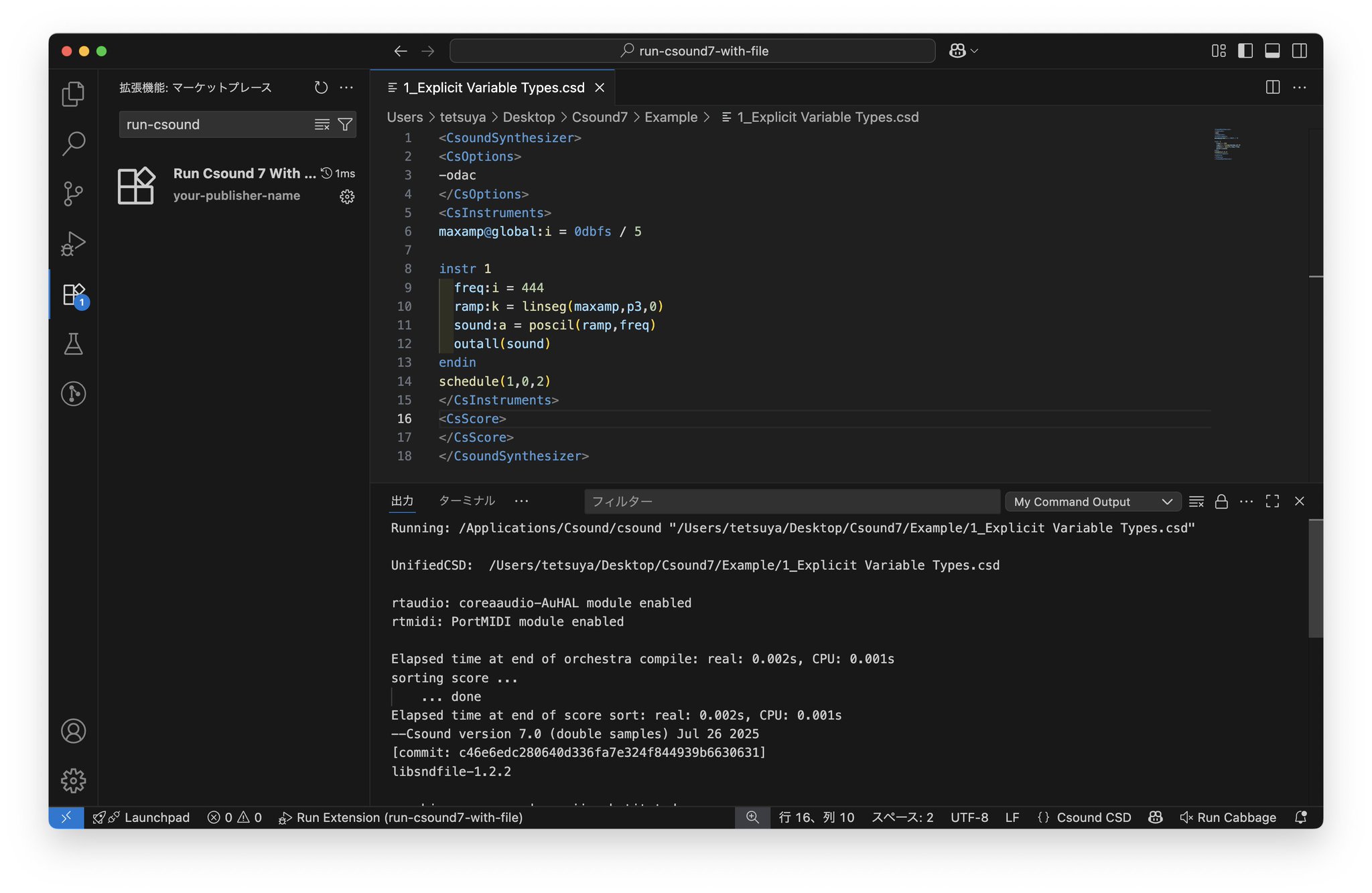This screenshot has width=1372, height=893.
Task: Open the My Command Output channel dropdown
Action: [1093, 502]
